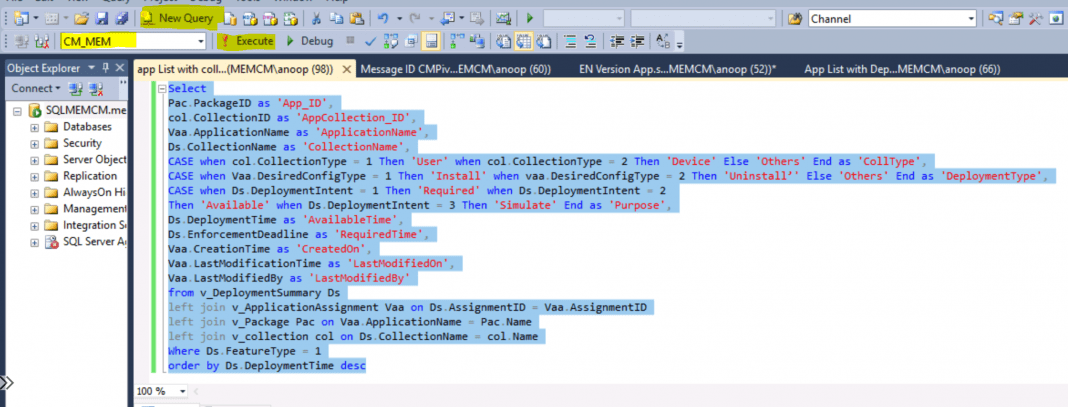Viewport: 1068px width, 407px height.
Task: Close the Object Explorer panel
Action: pyautogui.click(x=120, y=68)
